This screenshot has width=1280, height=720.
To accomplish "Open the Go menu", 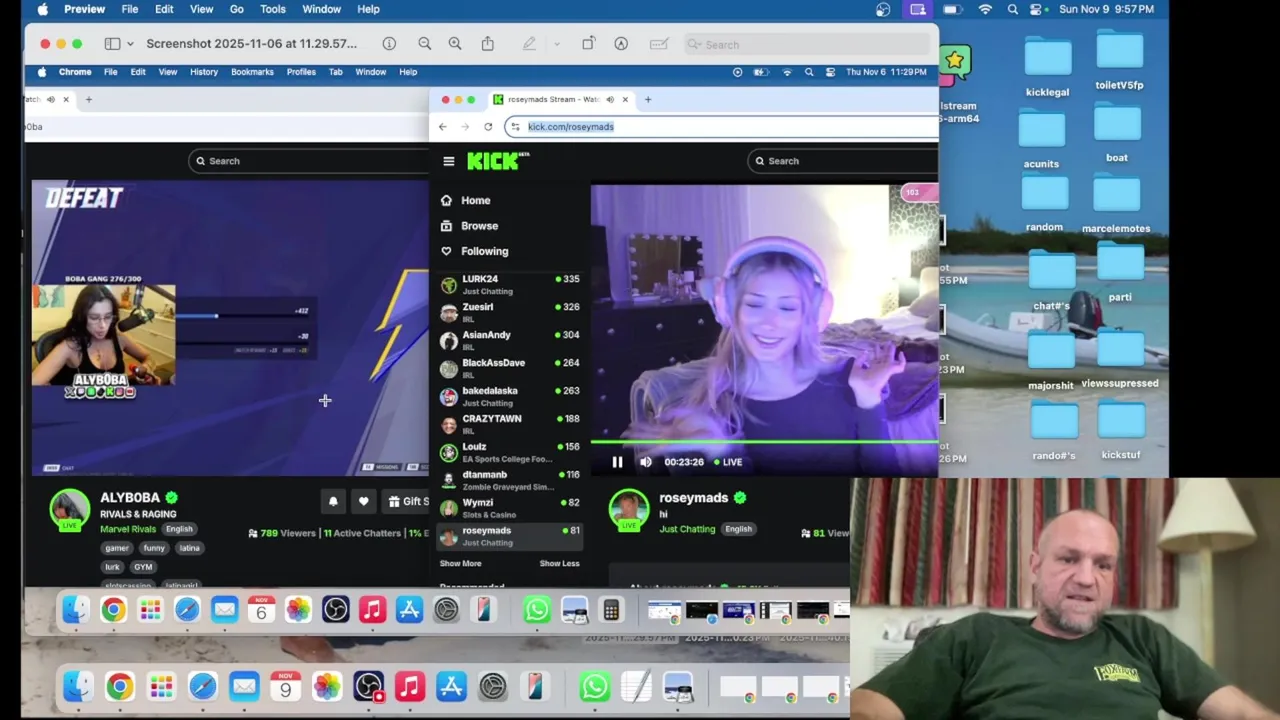I will pos(237,9).
